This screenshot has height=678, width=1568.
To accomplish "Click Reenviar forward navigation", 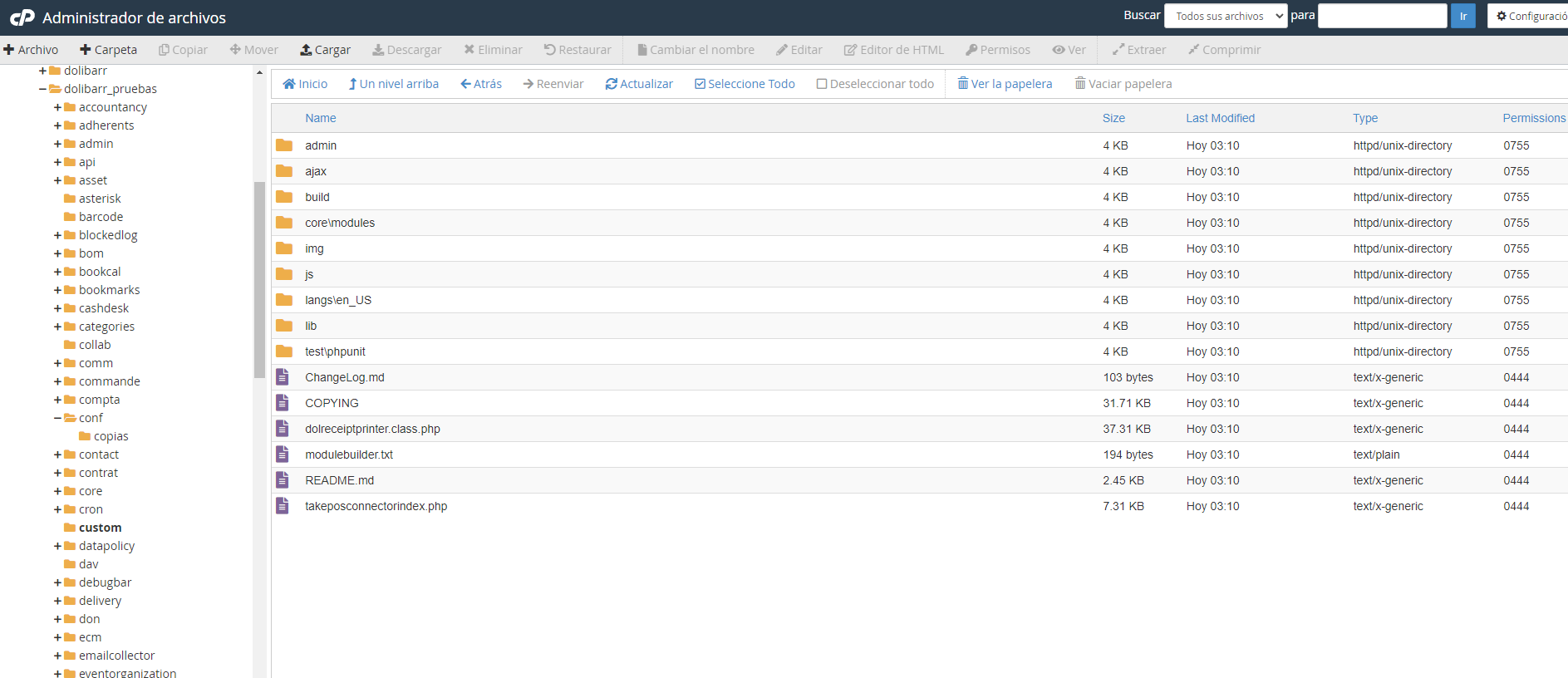I will (553, 84).
